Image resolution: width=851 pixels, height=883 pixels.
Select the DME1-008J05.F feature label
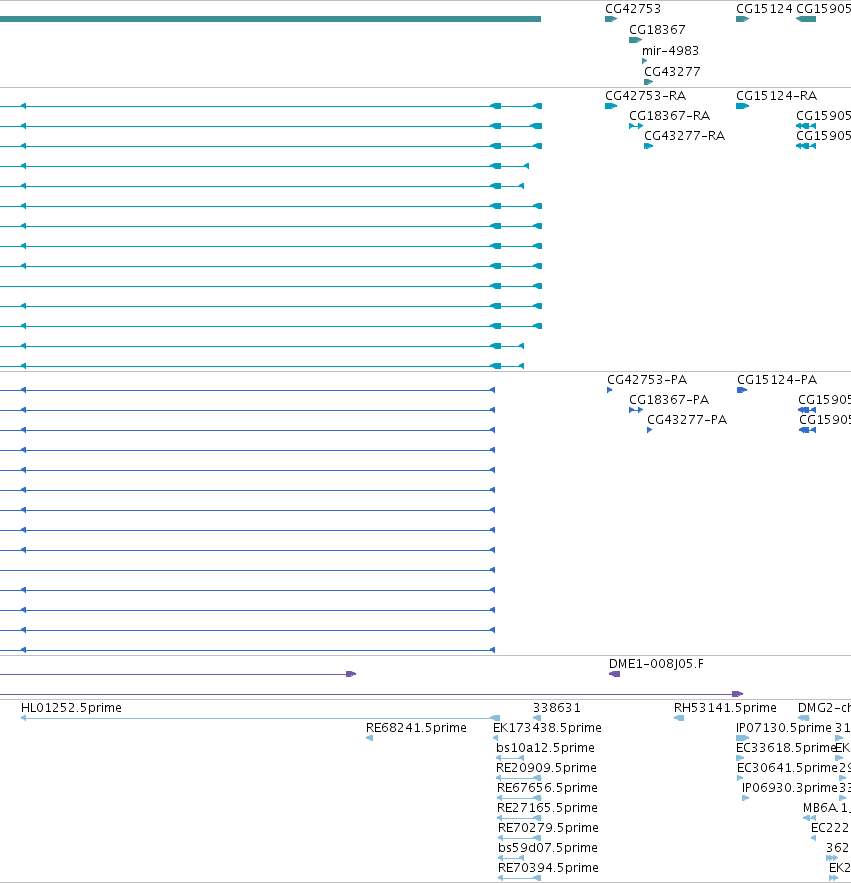tap(656, 663)
